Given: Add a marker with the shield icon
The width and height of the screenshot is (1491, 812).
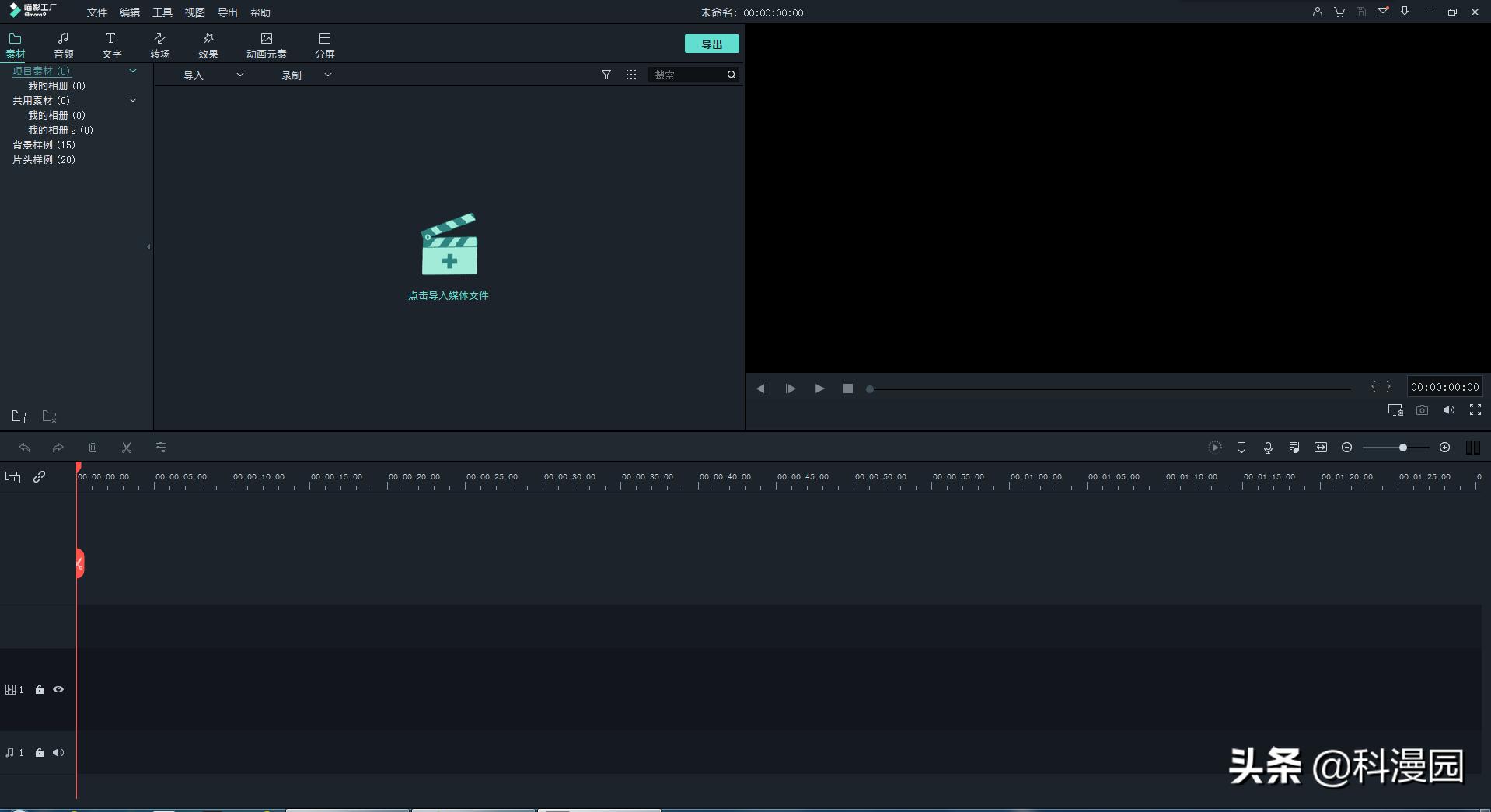Looking at the screenshot, I should pos(1241,448).
